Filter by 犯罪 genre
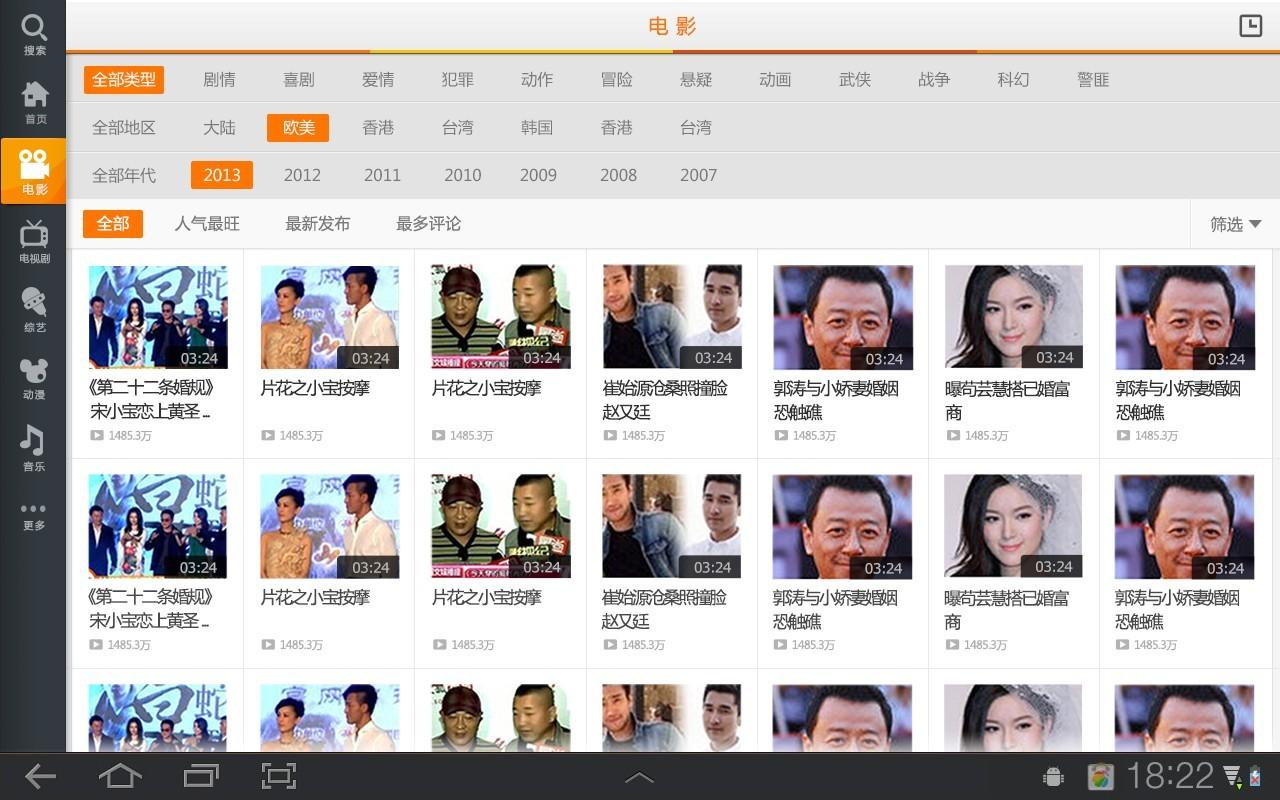This screenshot has width=1280, height=800. click(x=458, y=79)
